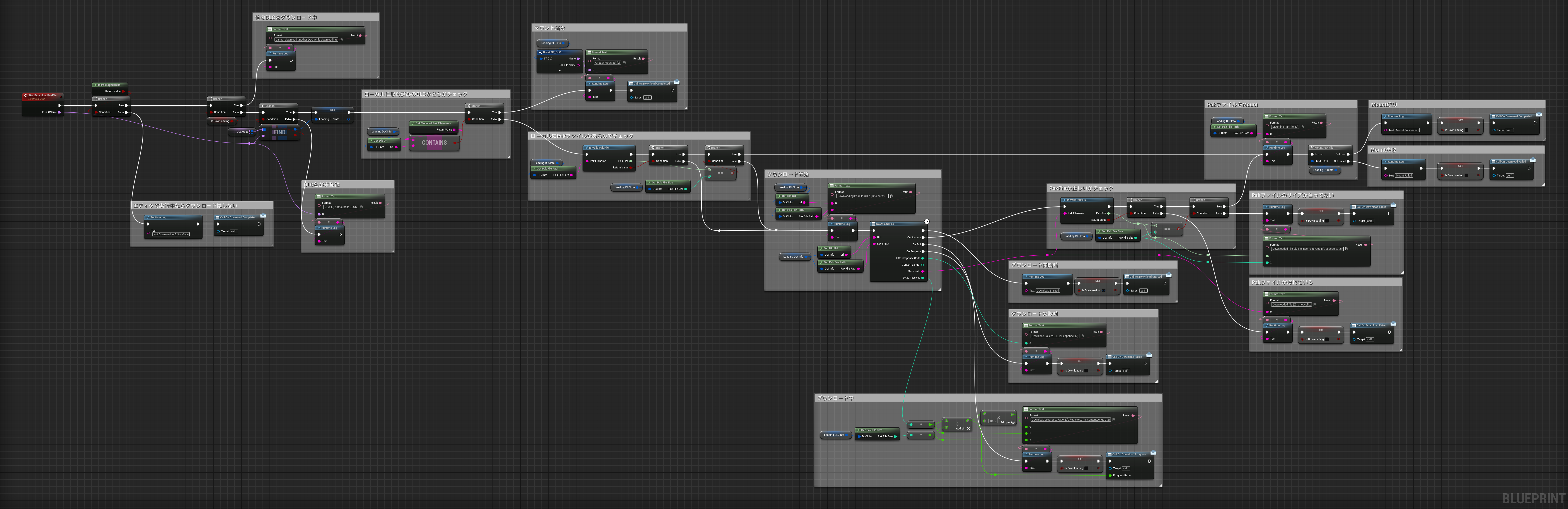Screen dimensions: 1568x509
Task: Click the 'Not Download in EditorMode' text field
Action: tap(172, 234)
